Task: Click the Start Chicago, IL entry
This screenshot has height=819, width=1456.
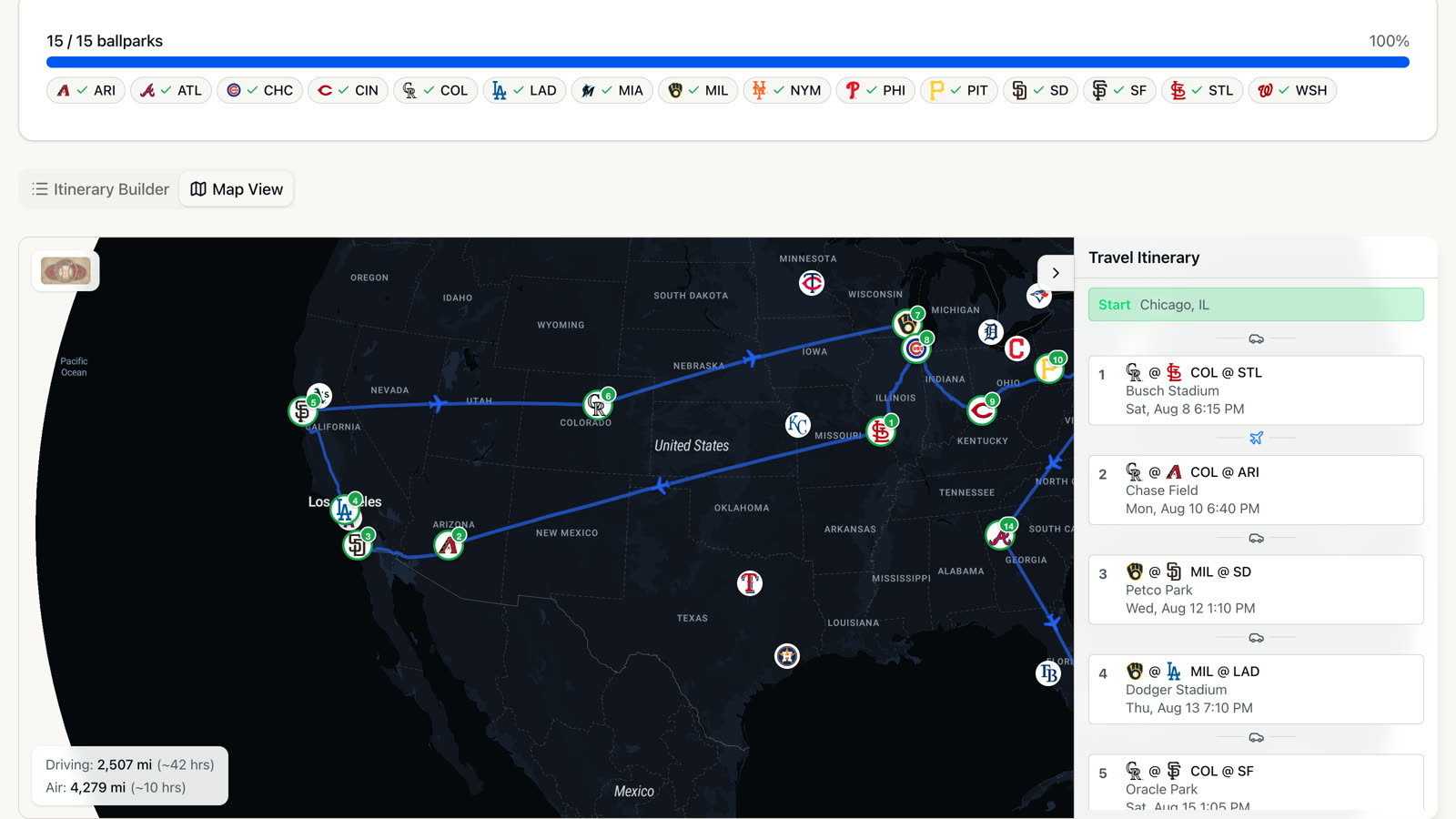Action: [1256, 305]
